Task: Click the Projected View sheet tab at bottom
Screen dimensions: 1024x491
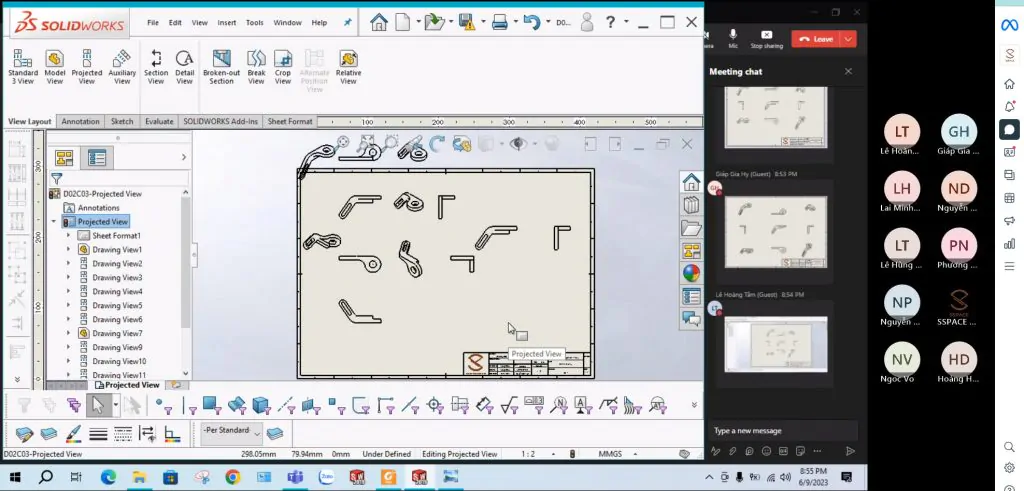Action: tap(127, 385)
